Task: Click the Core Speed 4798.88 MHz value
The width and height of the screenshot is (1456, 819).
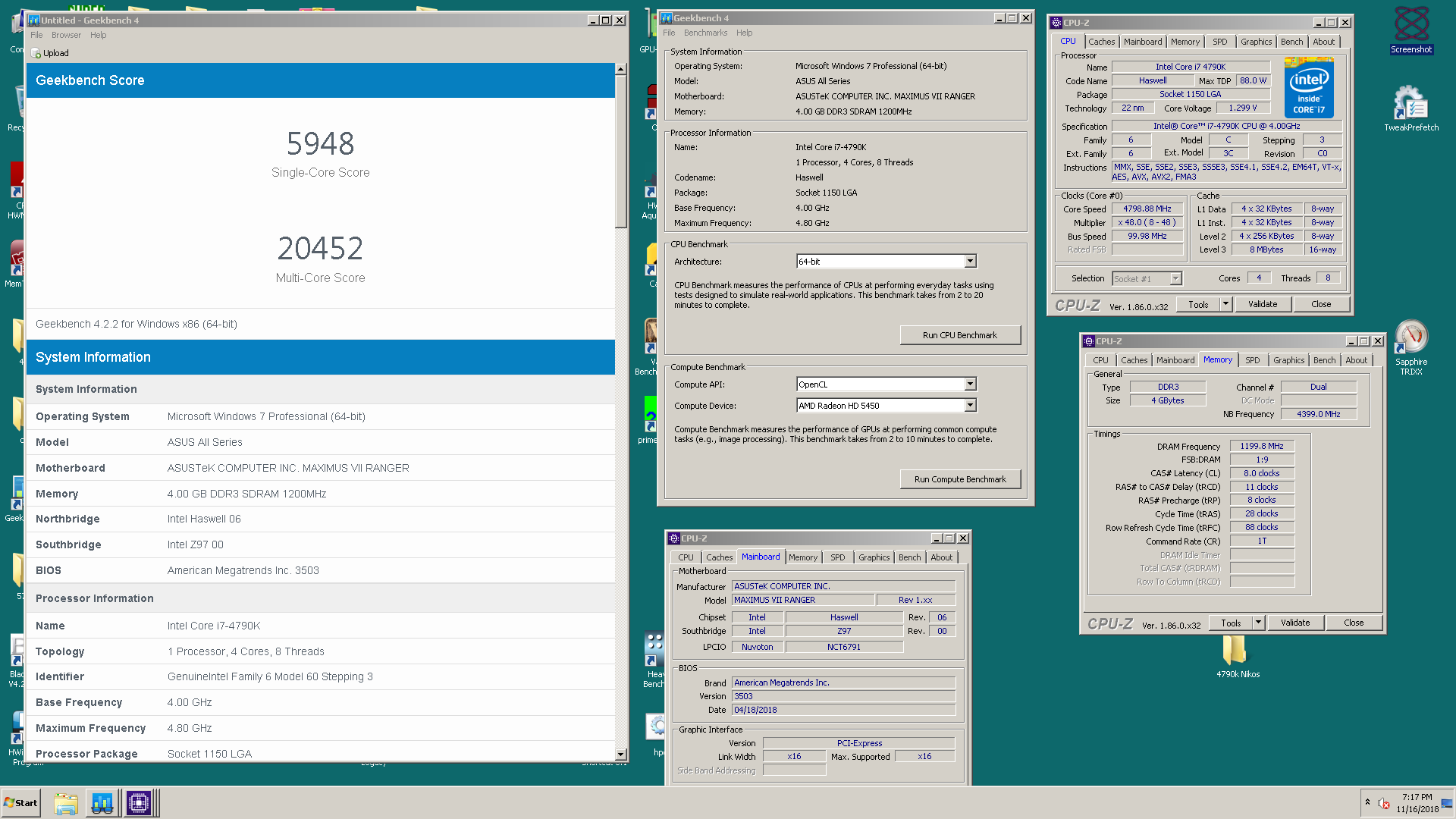Action: point(1147,209)
